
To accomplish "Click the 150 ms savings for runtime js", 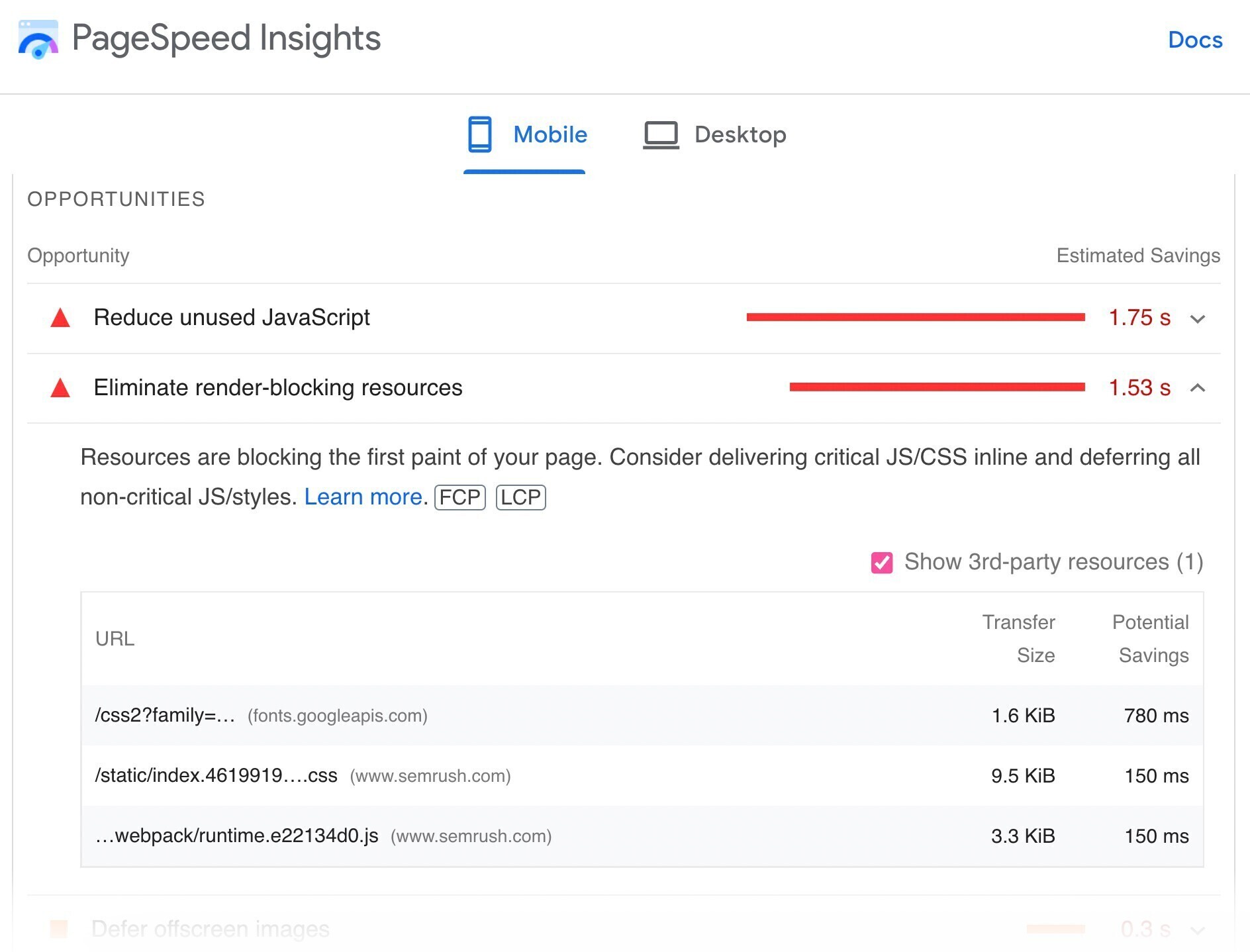I will pos(1157,836).
